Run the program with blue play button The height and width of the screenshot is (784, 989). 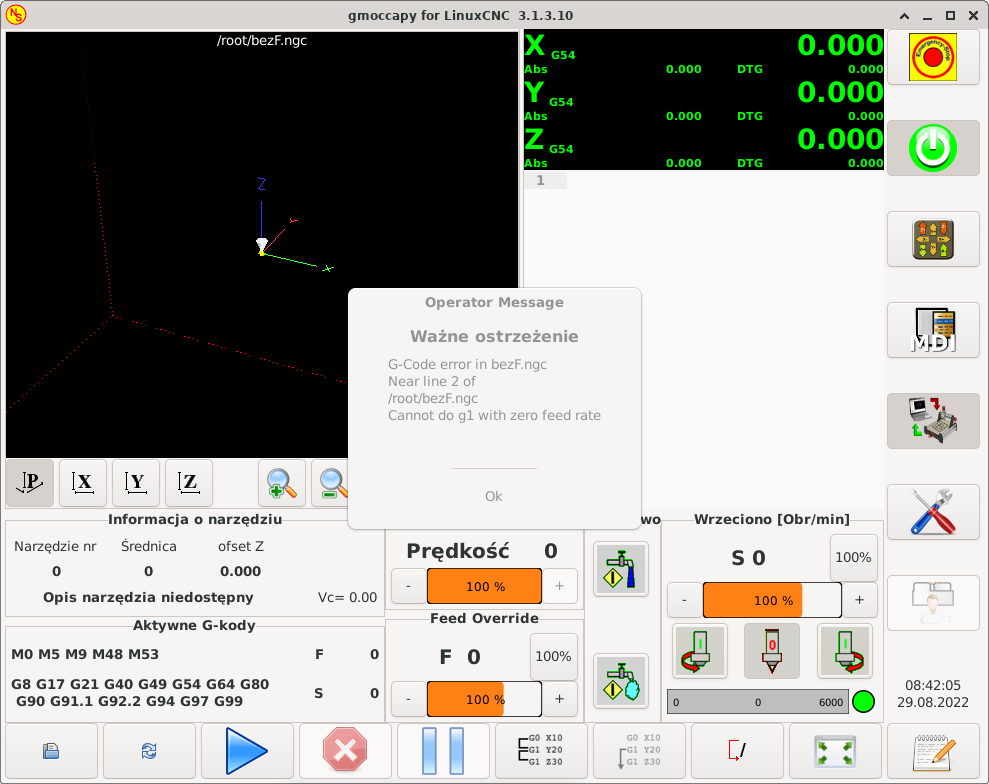point(247,751)
